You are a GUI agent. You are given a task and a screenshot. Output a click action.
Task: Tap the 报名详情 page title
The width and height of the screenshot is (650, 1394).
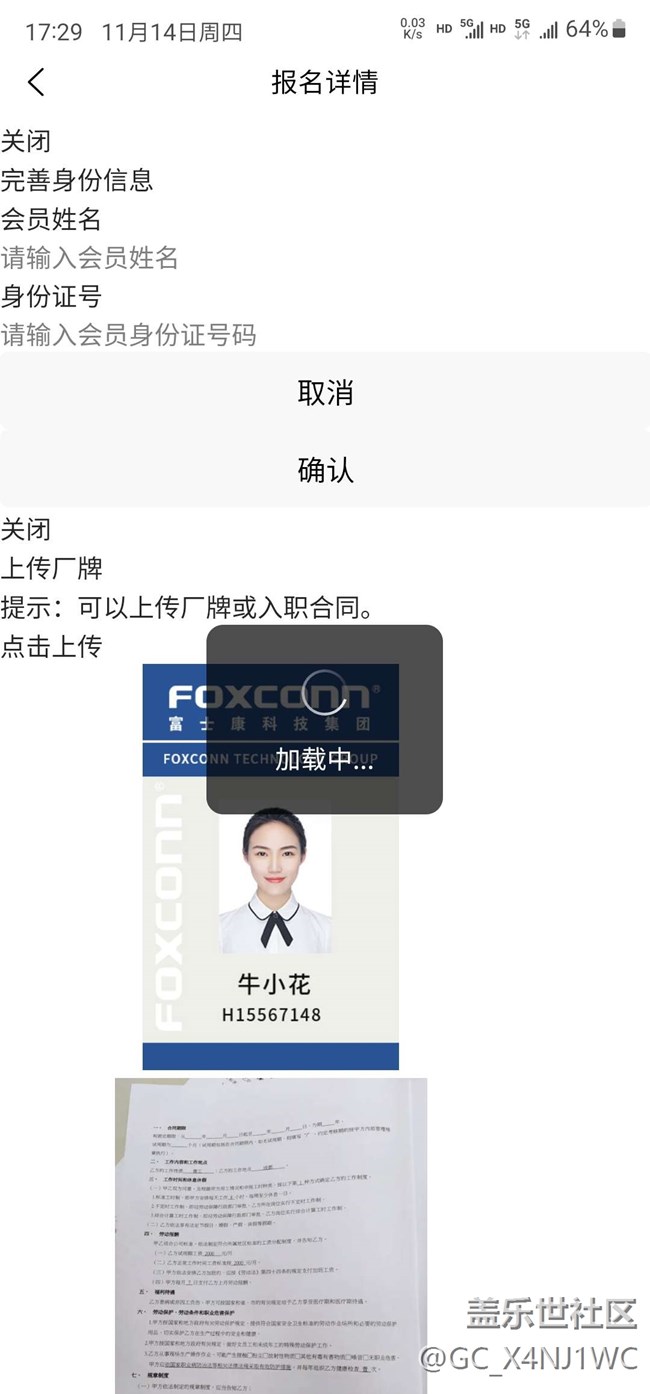[x=325, y=82]
